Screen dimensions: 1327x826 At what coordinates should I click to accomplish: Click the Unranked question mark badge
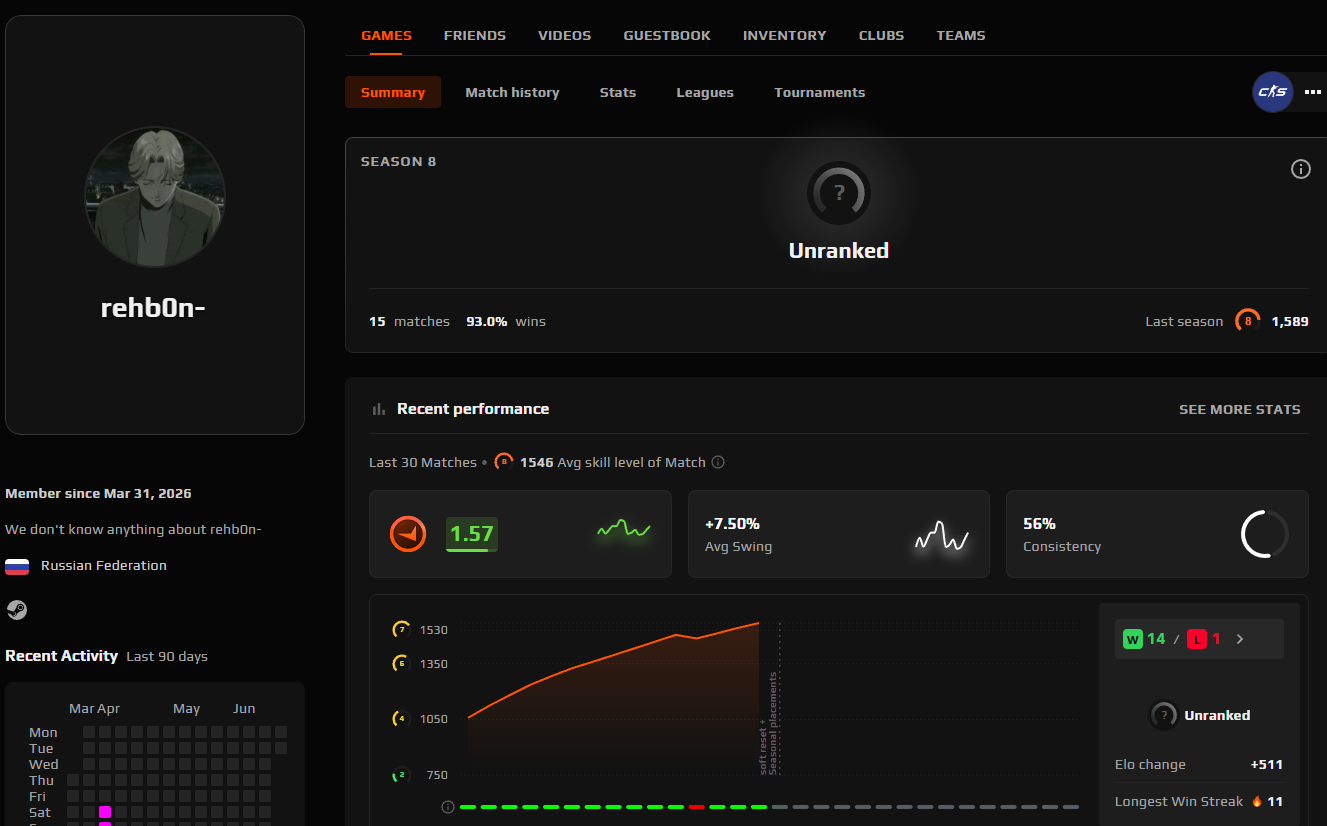pyautogui.click(x=839, y=193)
